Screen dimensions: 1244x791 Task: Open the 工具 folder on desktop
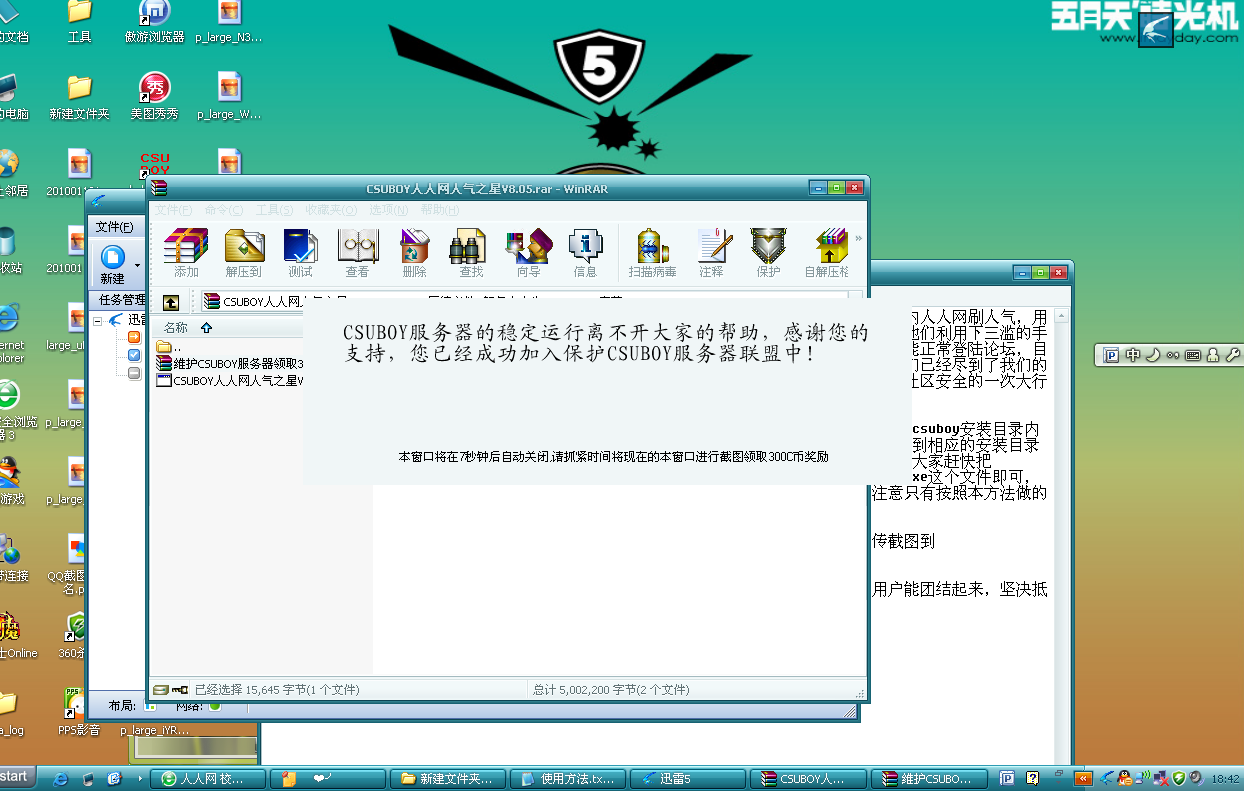pos(79,22)
